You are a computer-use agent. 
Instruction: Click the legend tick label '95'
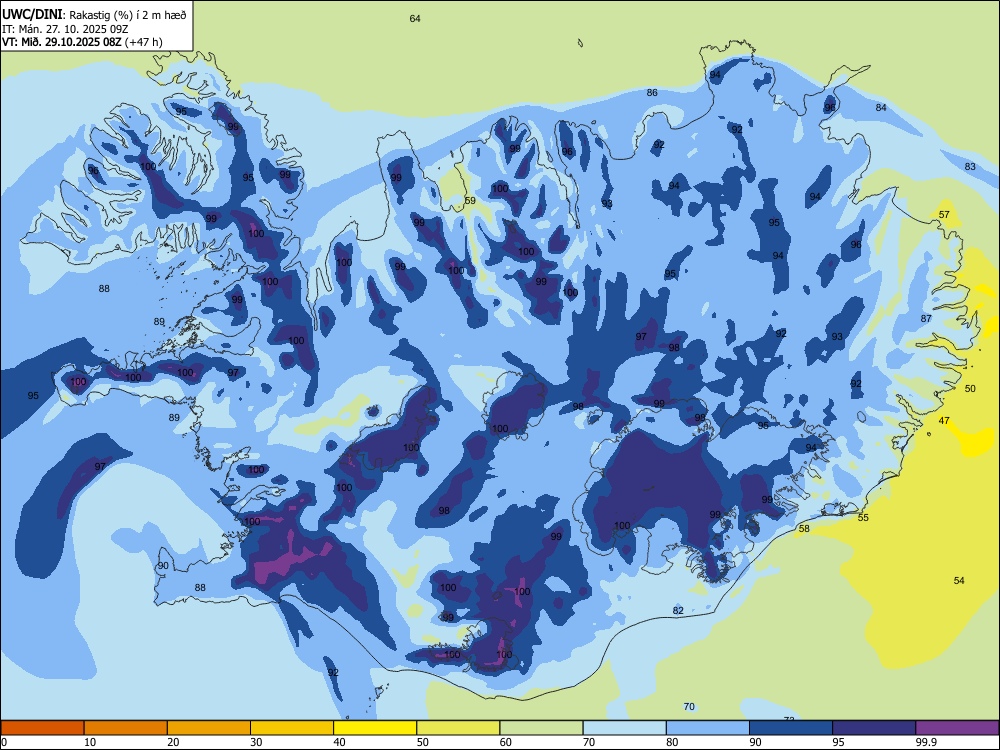tap(838, 742)
